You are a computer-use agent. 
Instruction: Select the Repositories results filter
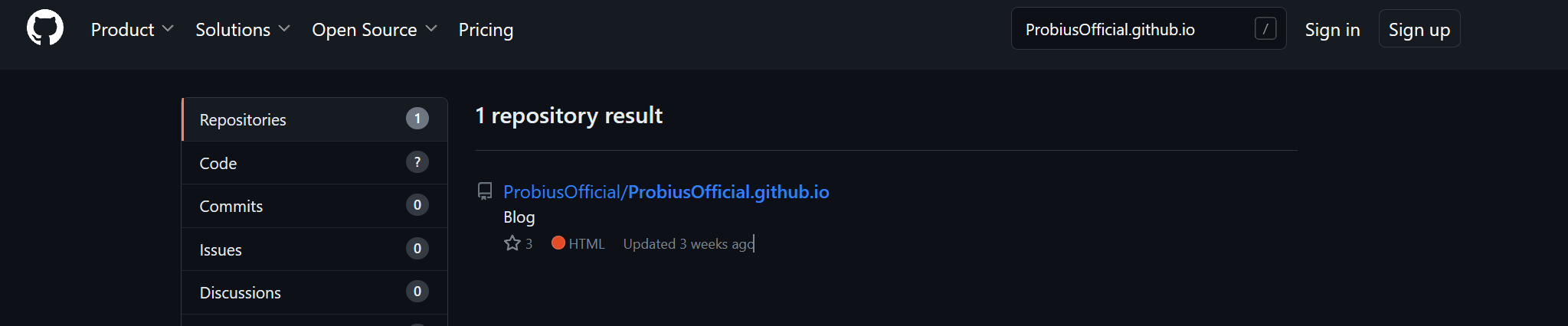click(243, 119)
